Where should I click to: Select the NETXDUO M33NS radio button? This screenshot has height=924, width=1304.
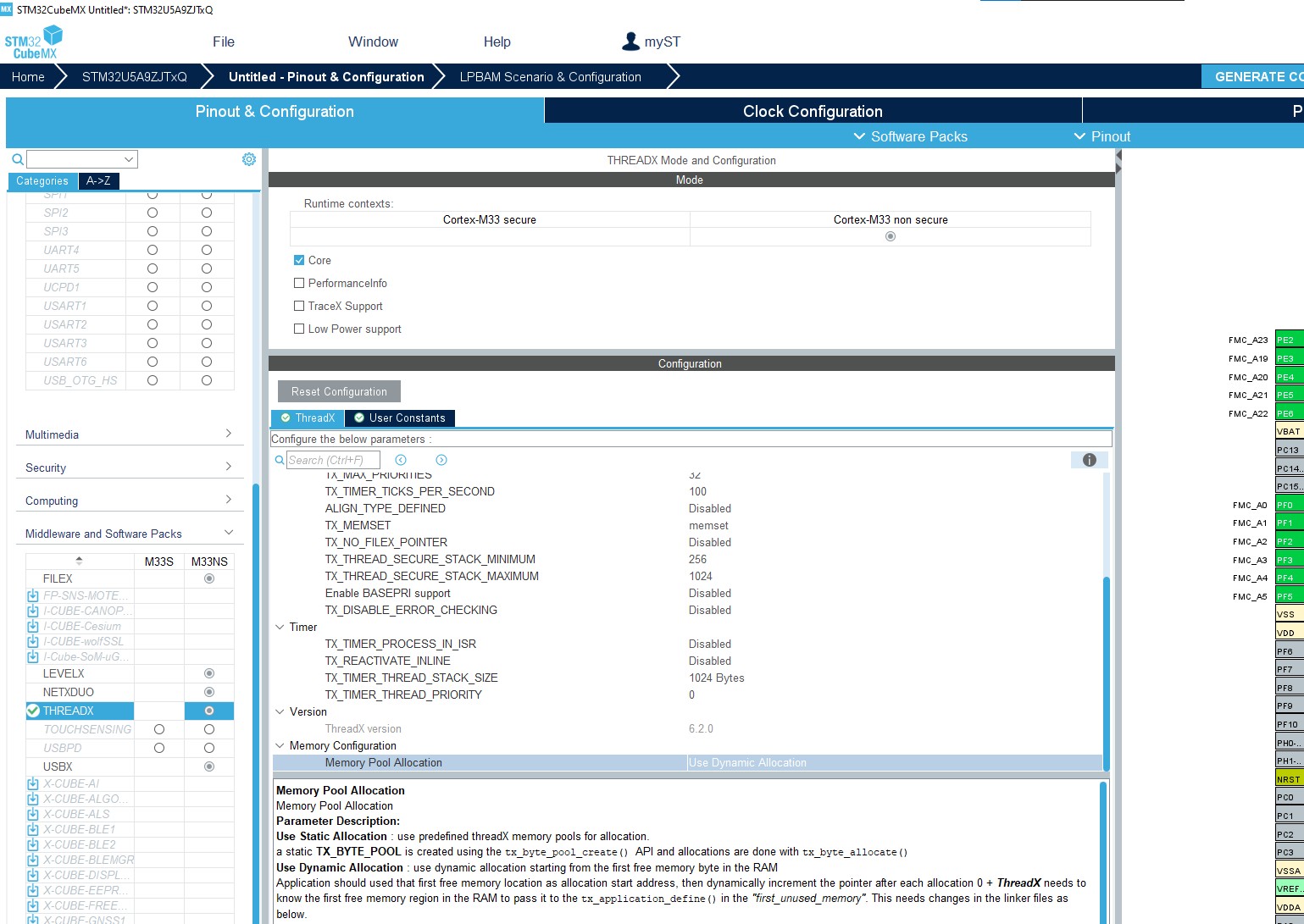[x=209, y=692]
